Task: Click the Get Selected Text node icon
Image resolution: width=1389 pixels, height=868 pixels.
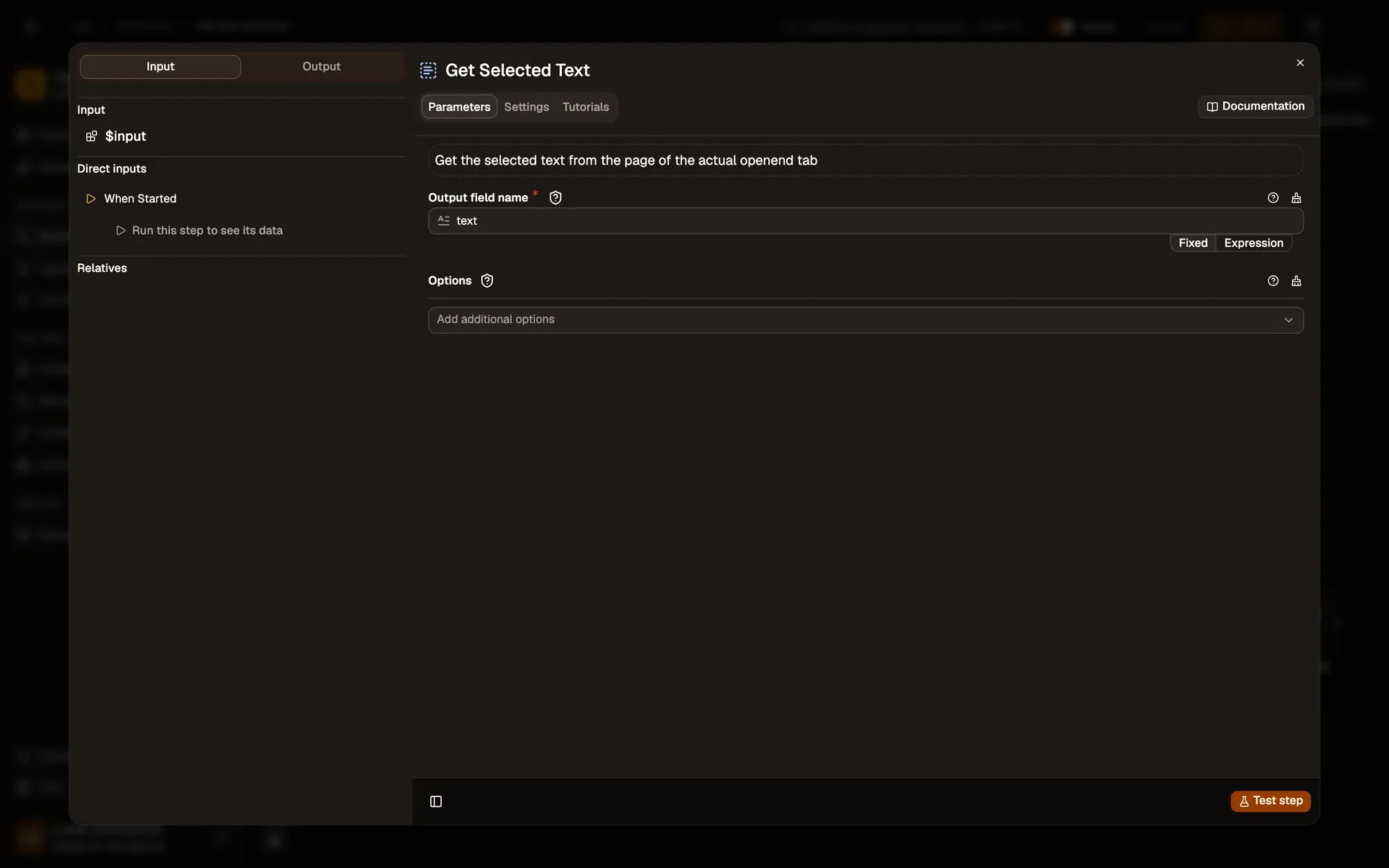Action: pyautogui.click(x=429, y=70)
